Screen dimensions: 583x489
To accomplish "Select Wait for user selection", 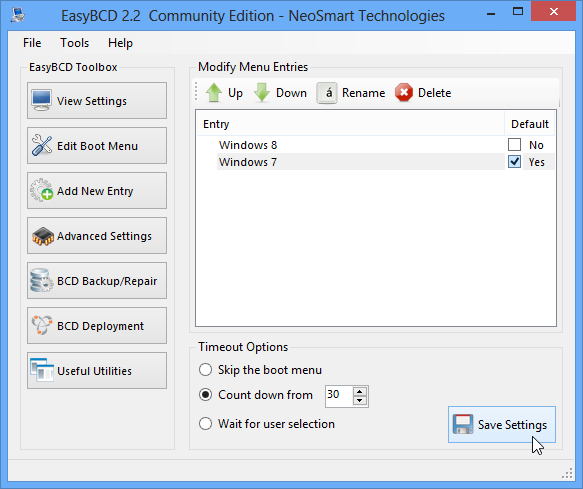I will (206, 424).
